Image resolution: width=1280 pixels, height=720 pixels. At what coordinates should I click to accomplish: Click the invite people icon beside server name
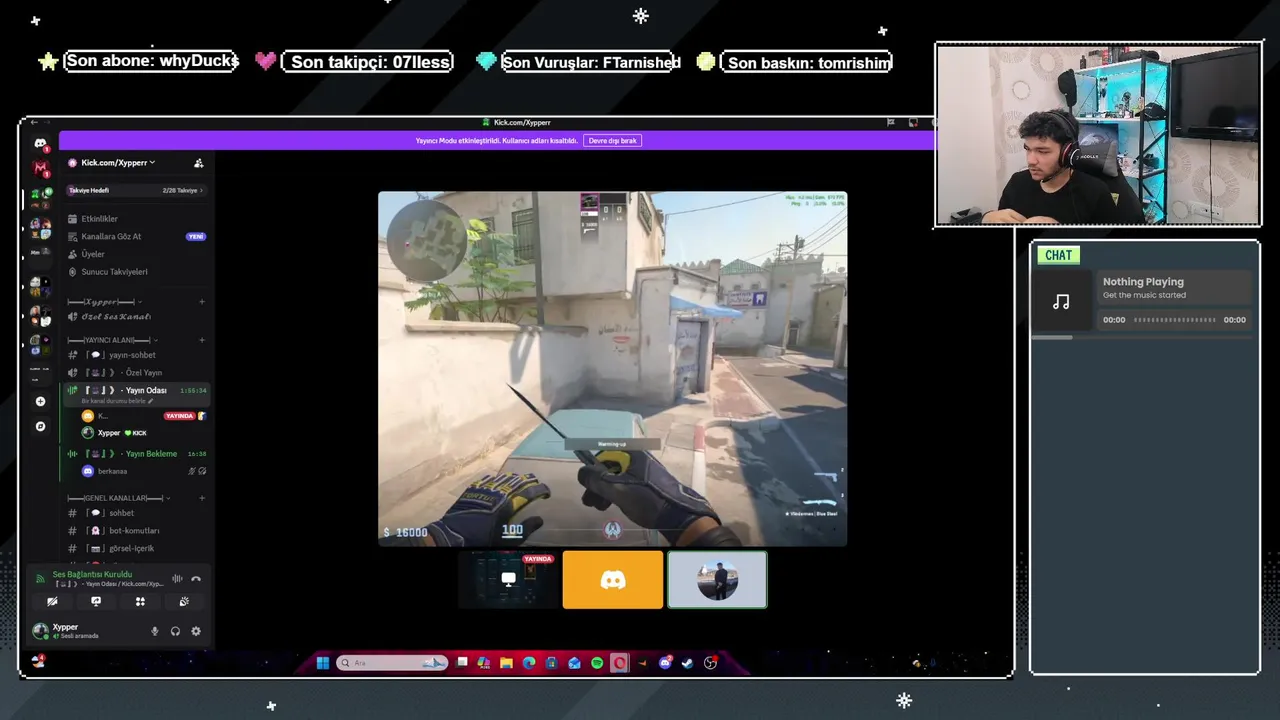(x=198, y=163)
